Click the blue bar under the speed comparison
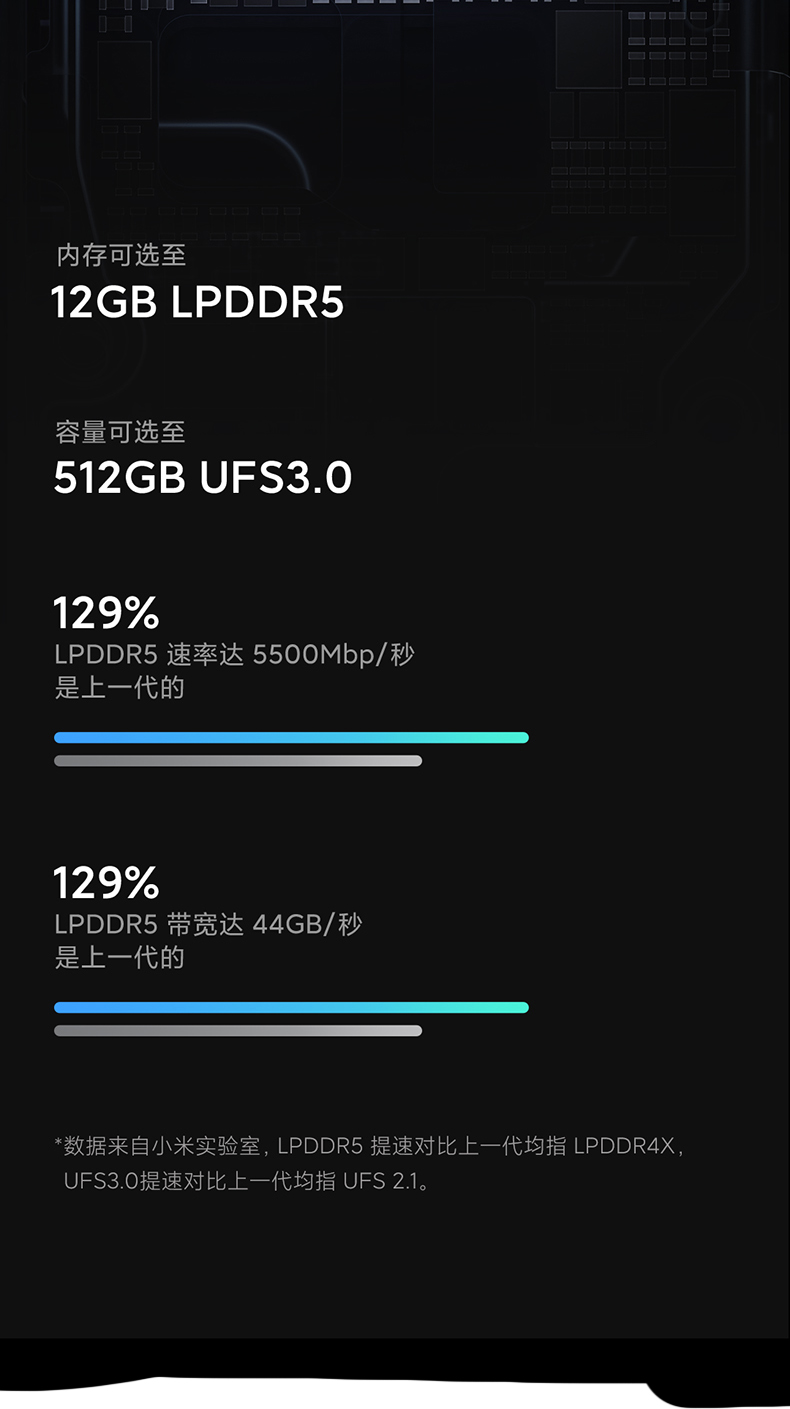 click(x=291, y=738)
